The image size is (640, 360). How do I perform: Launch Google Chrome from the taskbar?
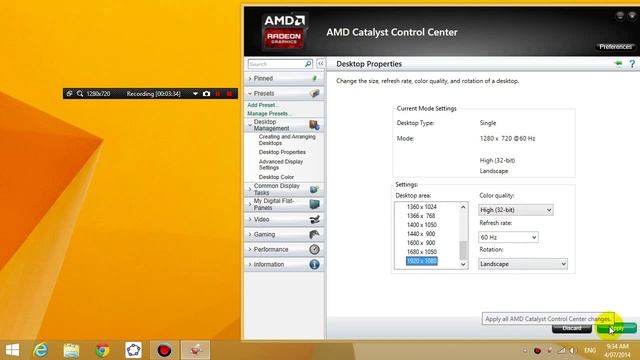point(102,350)
